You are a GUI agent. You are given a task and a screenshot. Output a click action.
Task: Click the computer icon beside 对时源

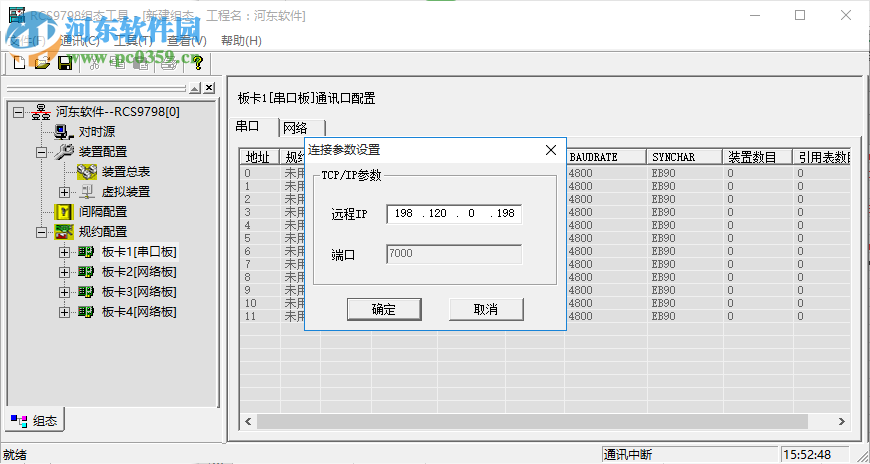[x=64, y=132]
